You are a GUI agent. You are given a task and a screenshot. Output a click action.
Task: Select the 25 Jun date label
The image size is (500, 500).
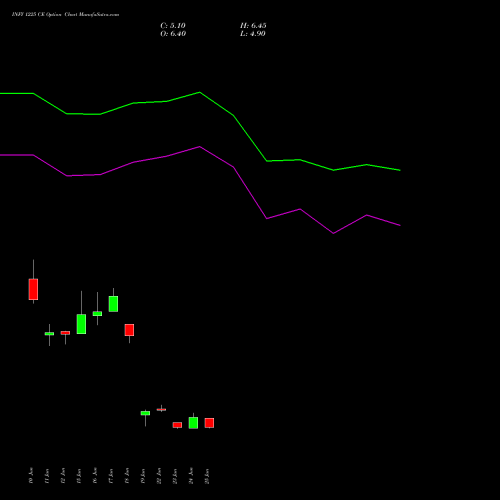[x=207, y=476]
